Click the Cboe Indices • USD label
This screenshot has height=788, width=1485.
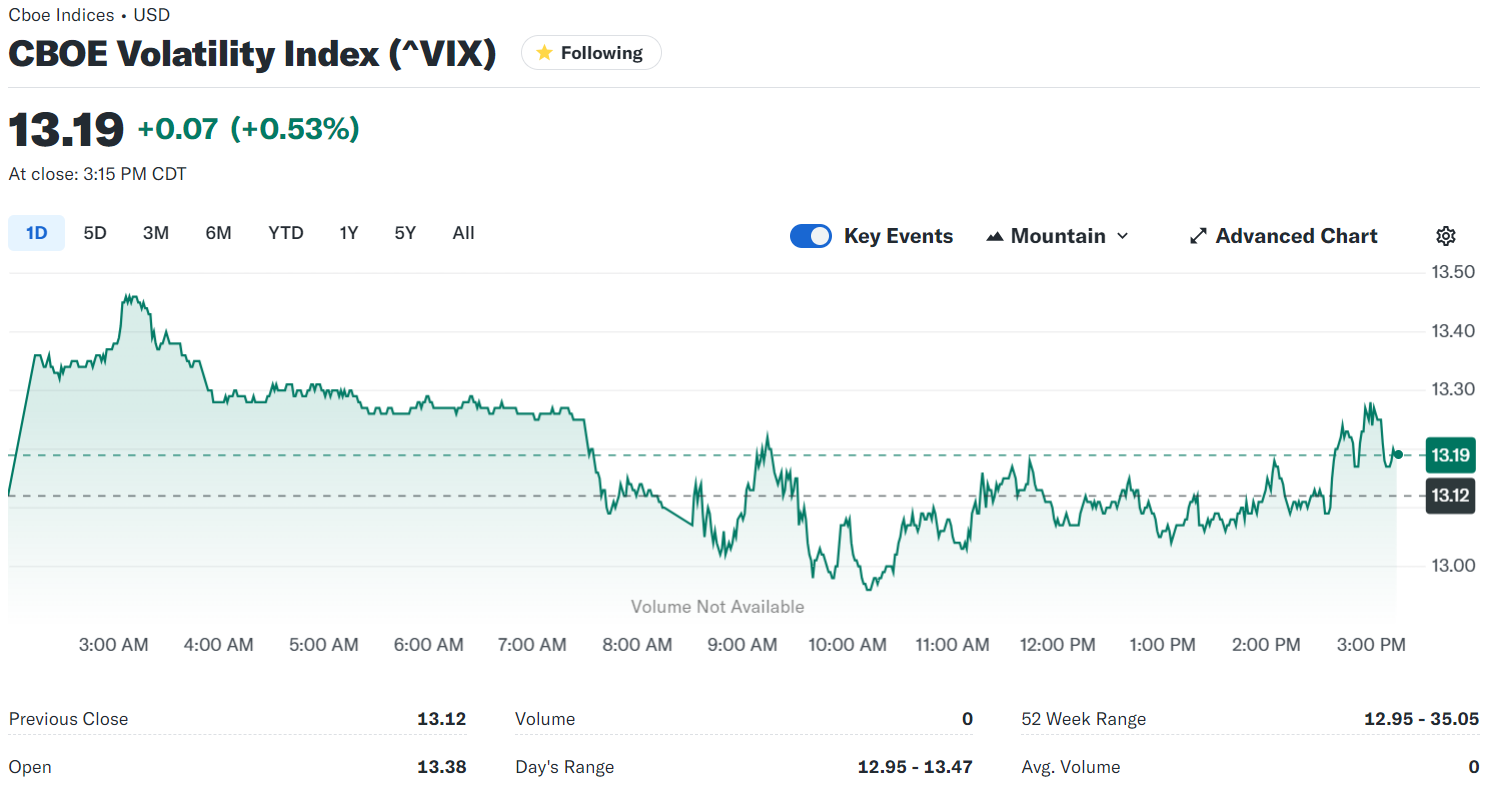tap(90, 15)
